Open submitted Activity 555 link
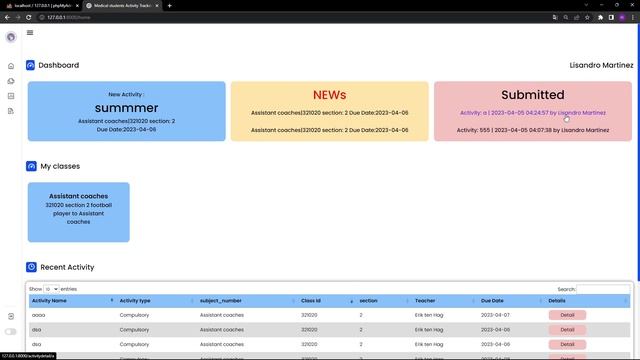Image resolution: width=640 pixels, height=360 pixels. [533, 130]
